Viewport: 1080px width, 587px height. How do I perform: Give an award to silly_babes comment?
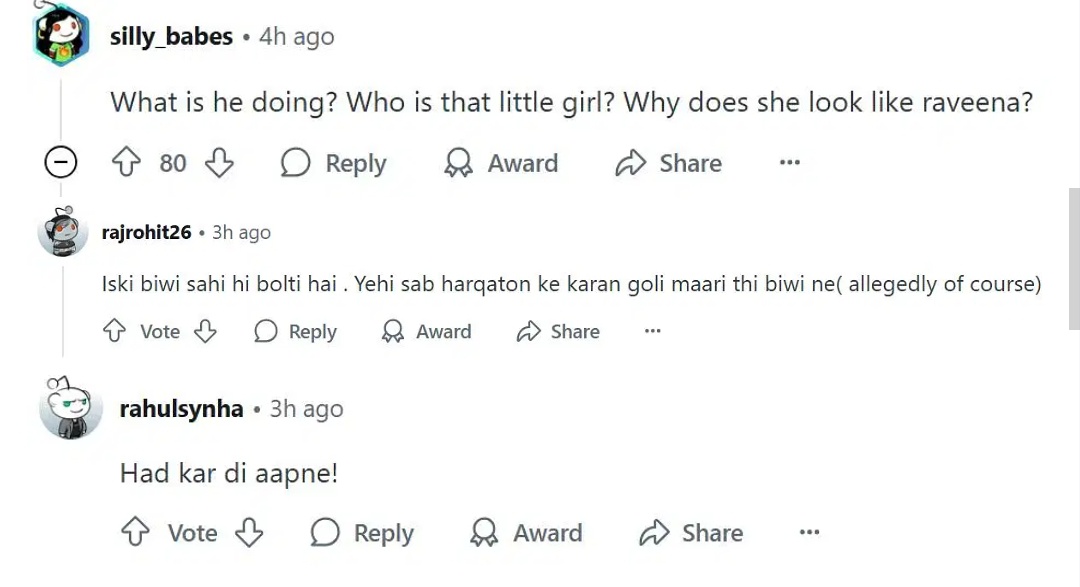(x=501, y=163)
